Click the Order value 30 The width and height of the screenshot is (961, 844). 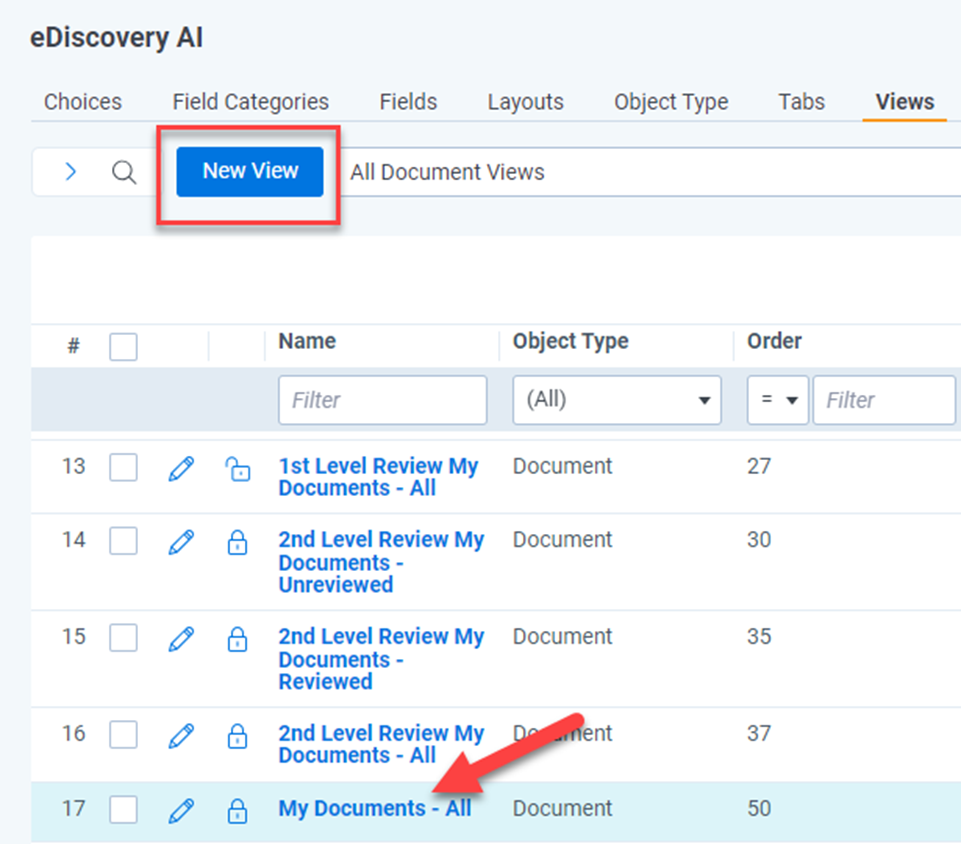click(x=759, y=540)
